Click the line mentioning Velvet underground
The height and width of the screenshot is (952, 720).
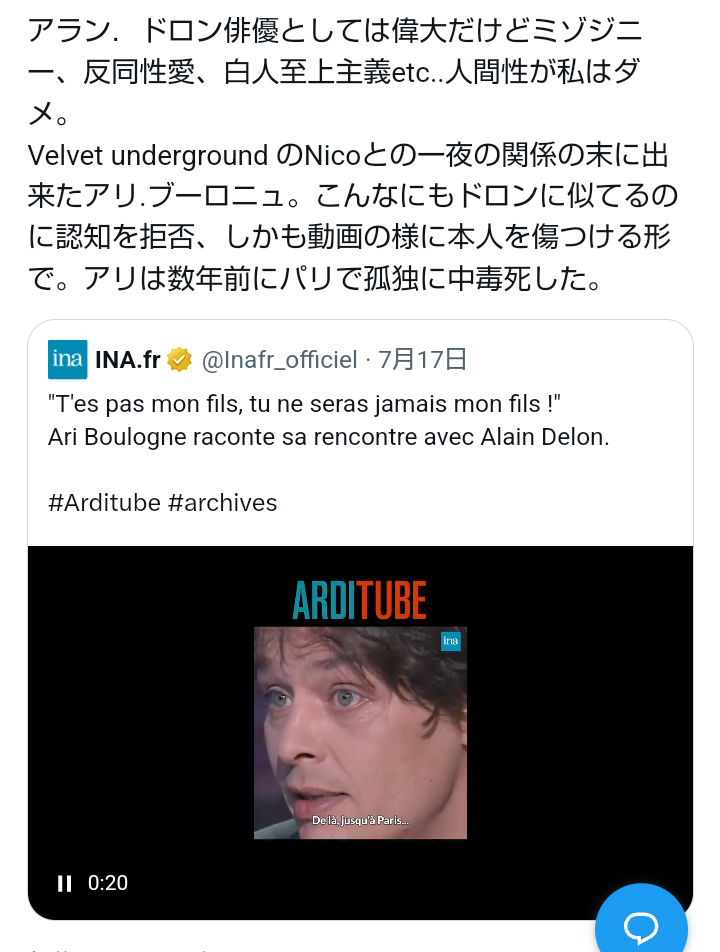[x=347, y=155]
